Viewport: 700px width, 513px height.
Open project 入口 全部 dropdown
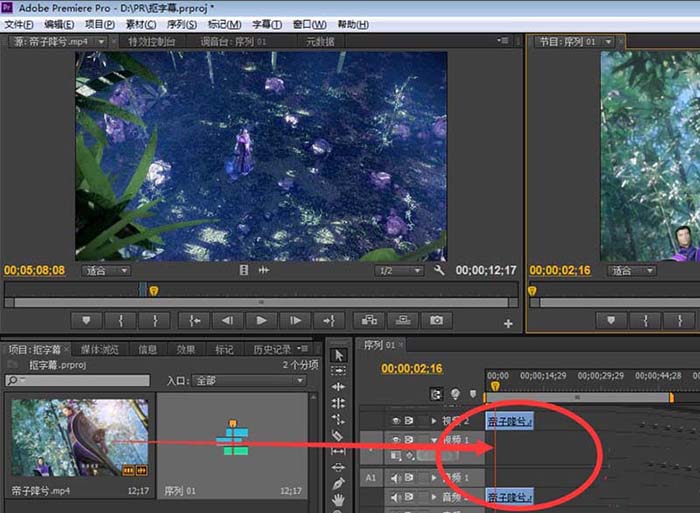point(249,381)
